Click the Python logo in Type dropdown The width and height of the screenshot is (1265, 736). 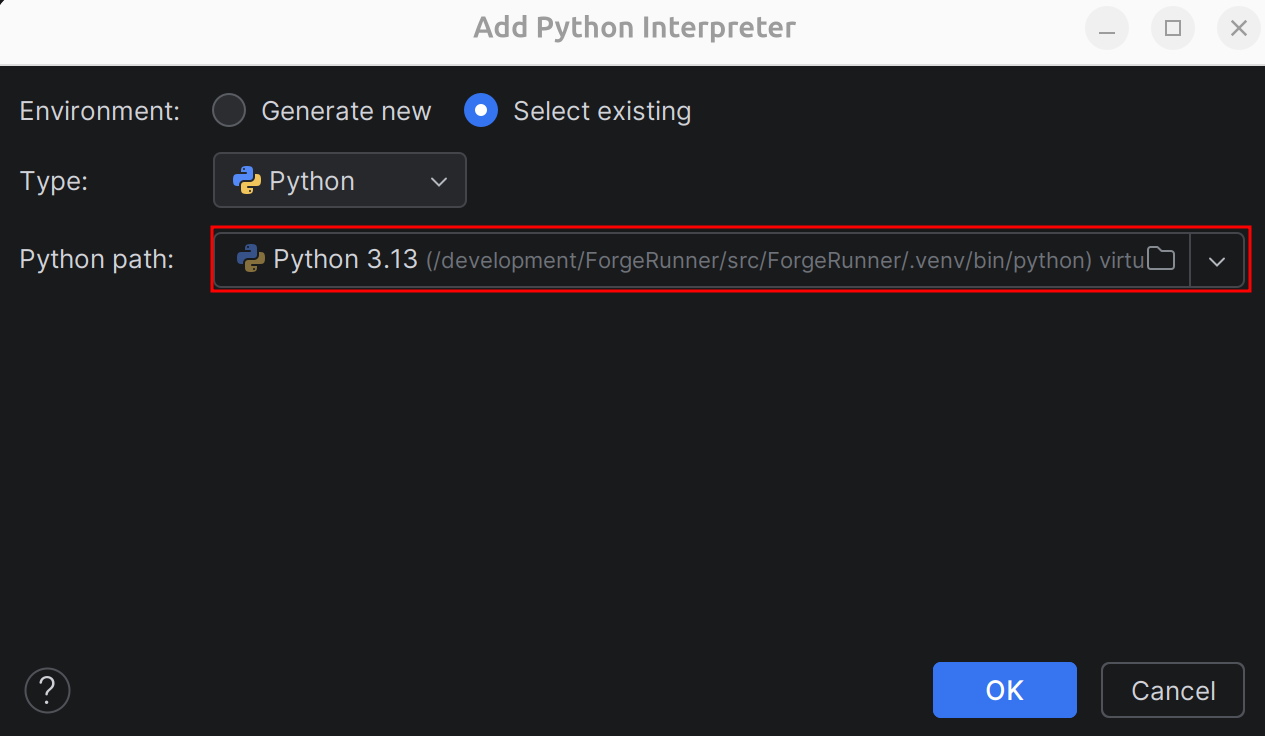pyautogui.click(x=247, y=181)
